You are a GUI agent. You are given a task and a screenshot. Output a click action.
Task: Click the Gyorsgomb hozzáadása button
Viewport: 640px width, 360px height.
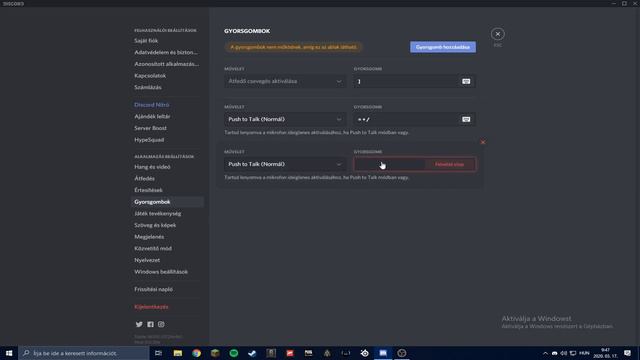pos(443,47)
